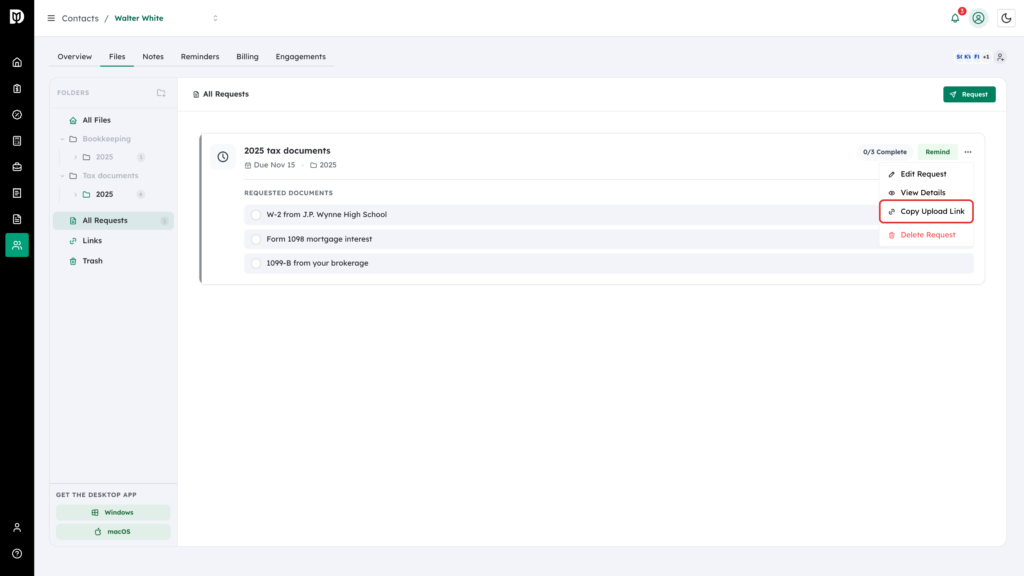Open the Contacts people icon in sidebar
The width and height of the screenshot is (1024, 576).
pyautogui.click(x=17, y=245)
